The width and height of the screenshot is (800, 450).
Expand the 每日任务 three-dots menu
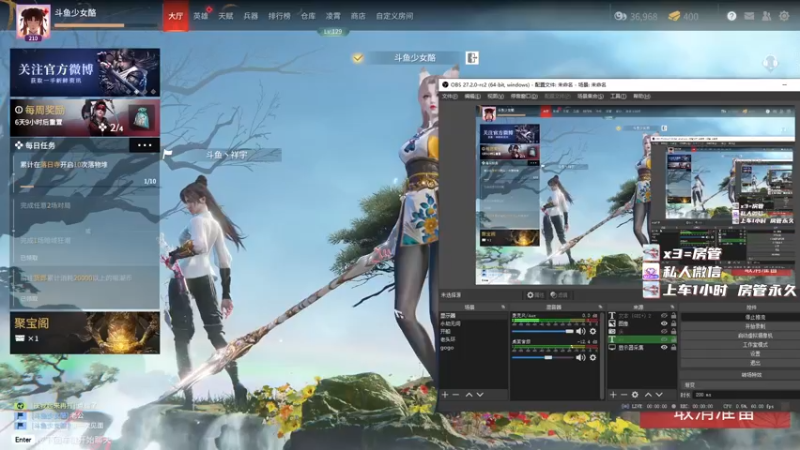point(144,145)
